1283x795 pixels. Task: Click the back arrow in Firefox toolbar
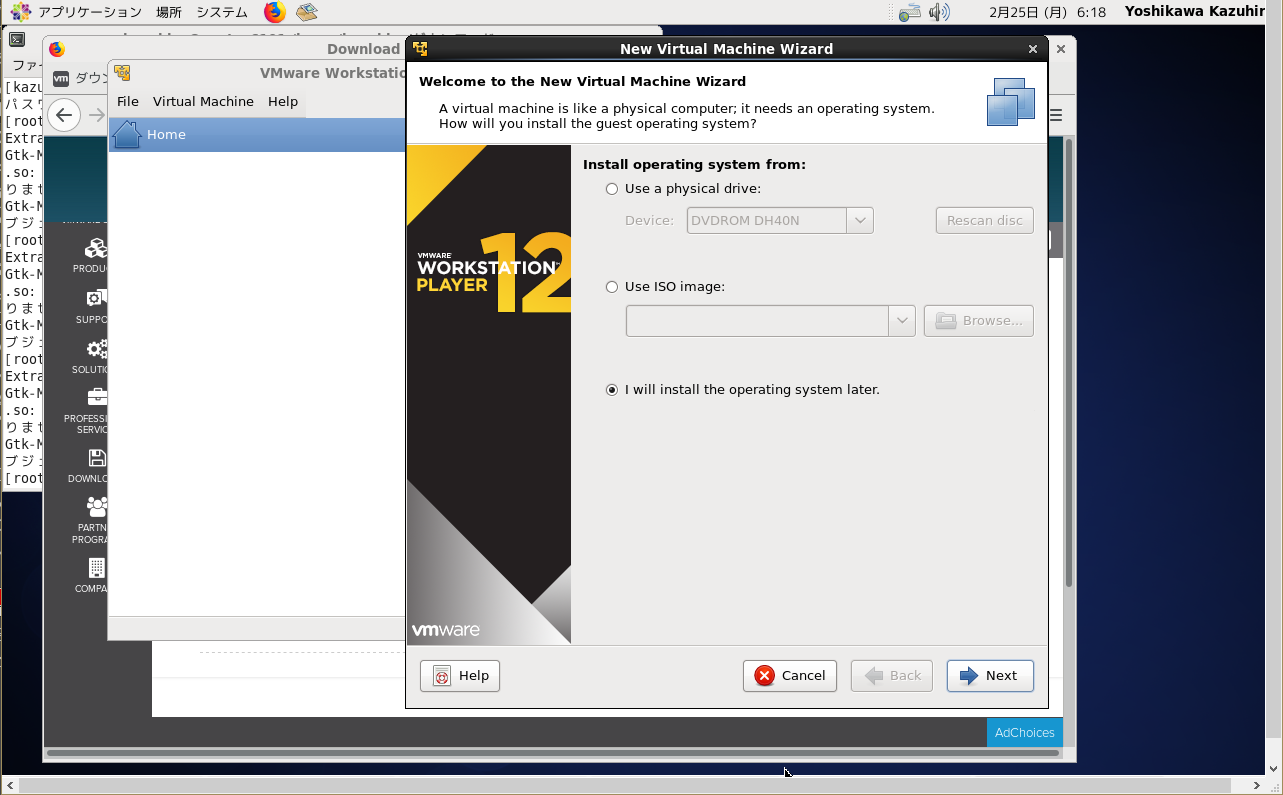64,114
